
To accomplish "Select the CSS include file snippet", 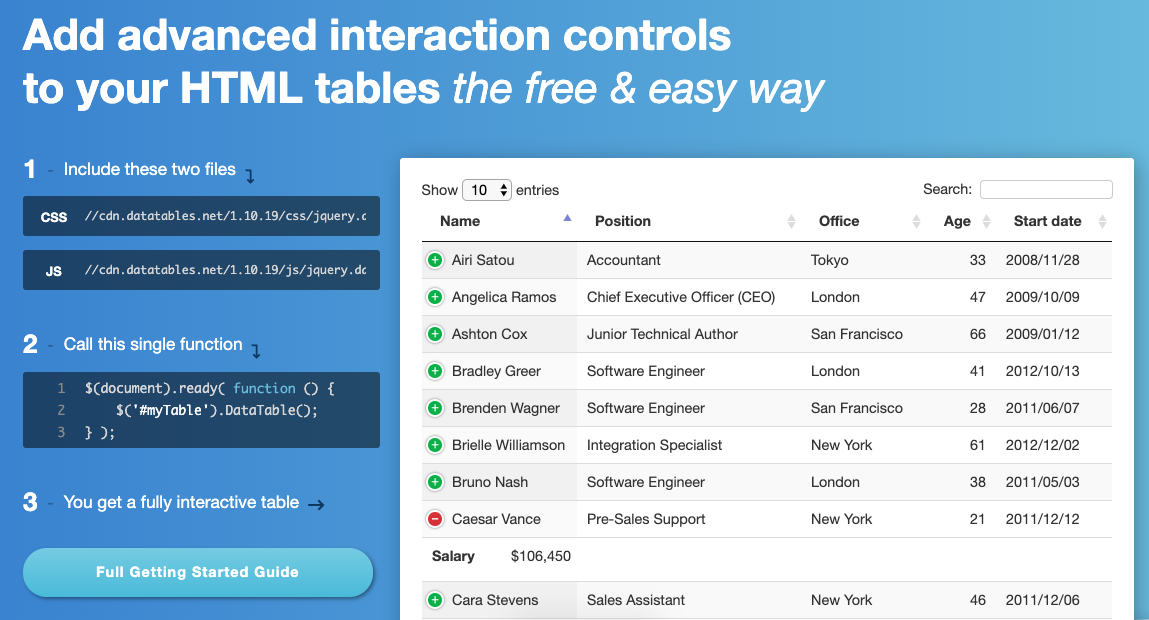I will (200, 216).
